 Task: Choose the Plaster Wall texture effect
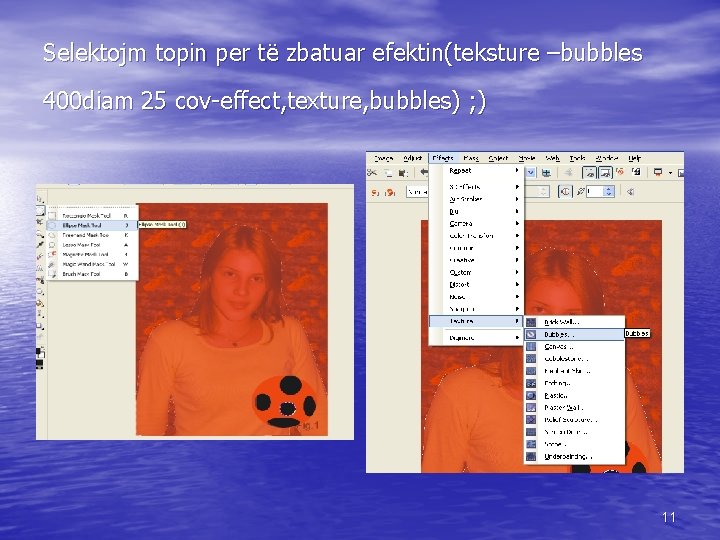(574, 407)
